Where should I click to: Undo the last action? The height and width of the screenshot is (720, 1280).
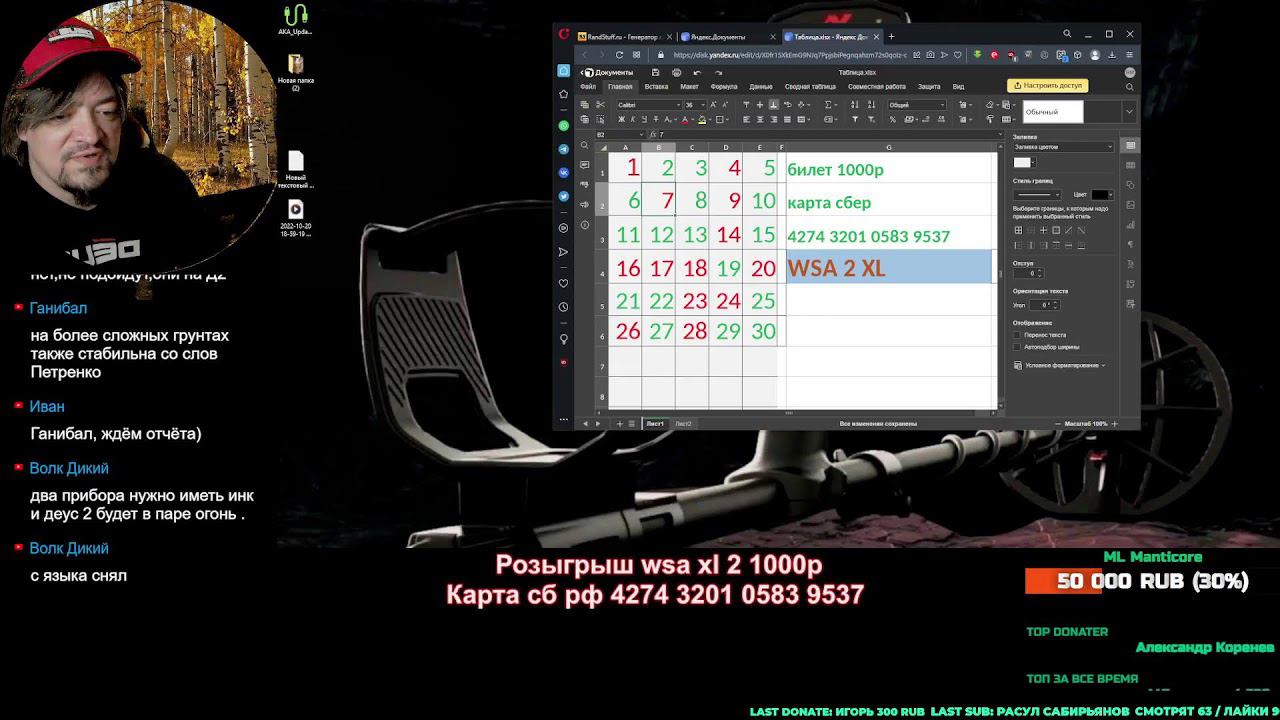[697, 72]
